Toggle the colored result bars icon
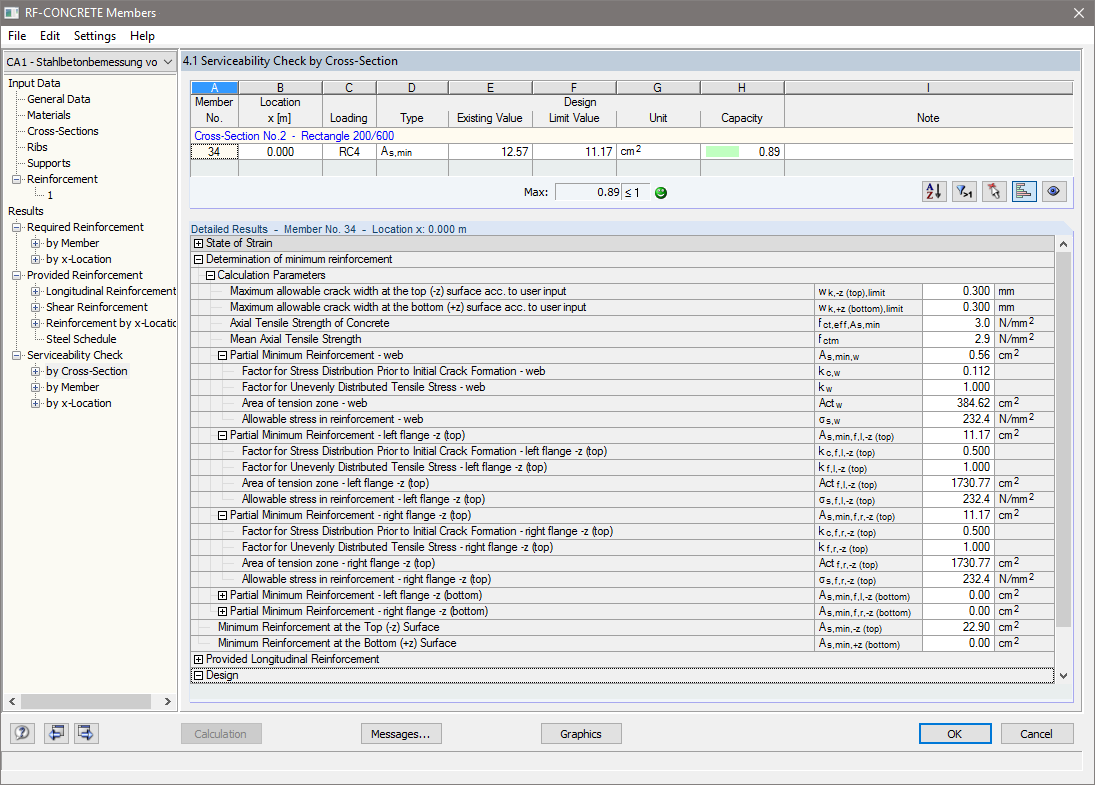 tap(1024, 191)
